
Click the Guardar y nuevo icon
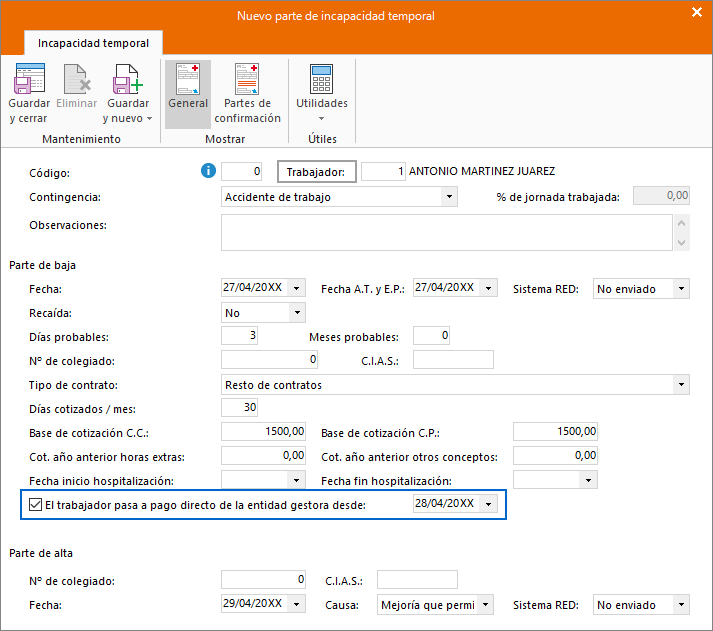click(128, 79)
